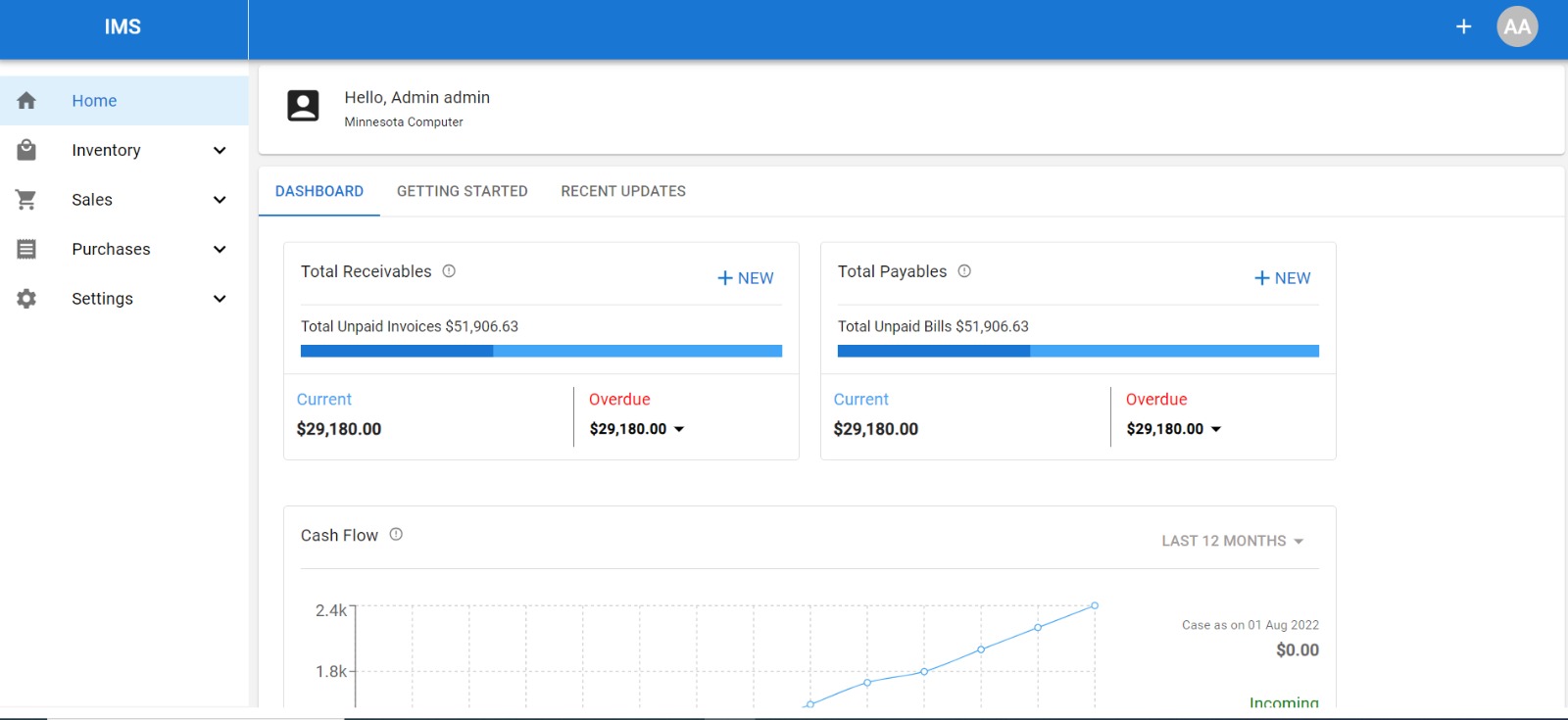The image size is (1568, 720).
Task: Click NEW button in Total Receivables card
Action: pyautogui.click(x=746, y=278)
